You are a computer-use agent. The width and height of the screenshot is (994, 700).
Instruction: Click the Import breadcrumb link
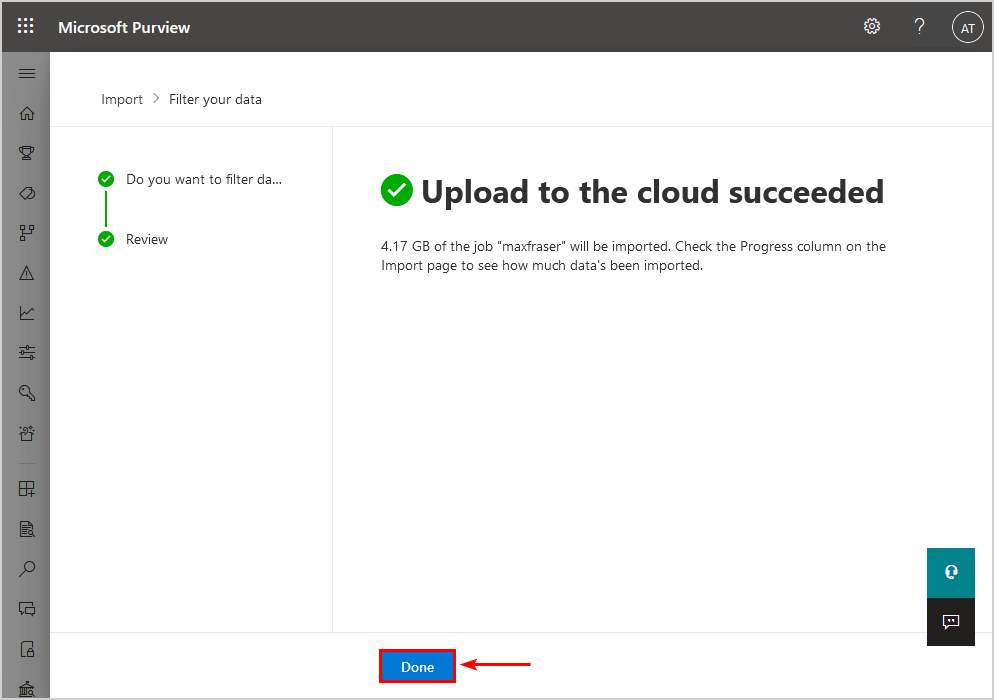tap(122, 100)
